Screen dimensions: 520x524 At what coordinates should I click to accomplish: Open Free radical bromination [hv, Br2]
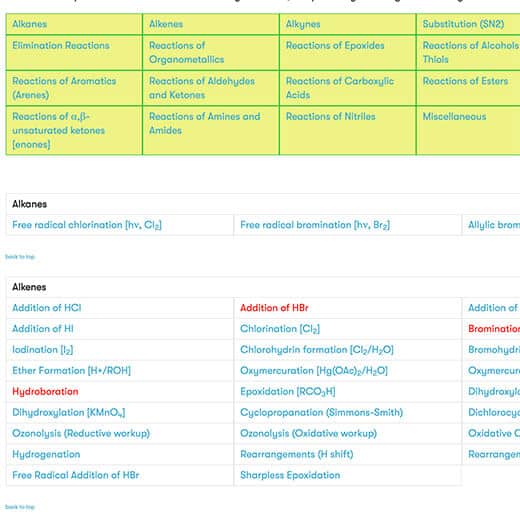point(315,225)
